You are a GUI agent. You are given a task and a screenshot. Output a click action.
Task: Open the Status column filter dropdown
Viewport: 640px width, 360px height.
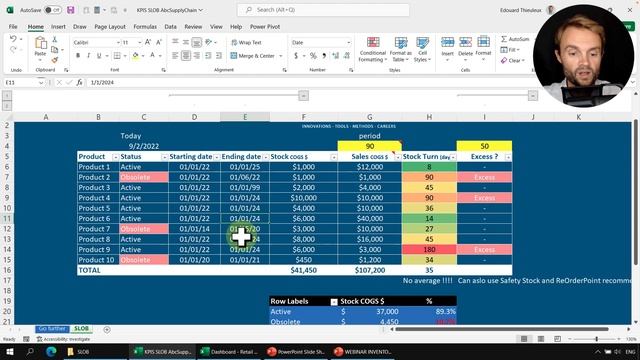pyautogui.click(x=164, y=157)
